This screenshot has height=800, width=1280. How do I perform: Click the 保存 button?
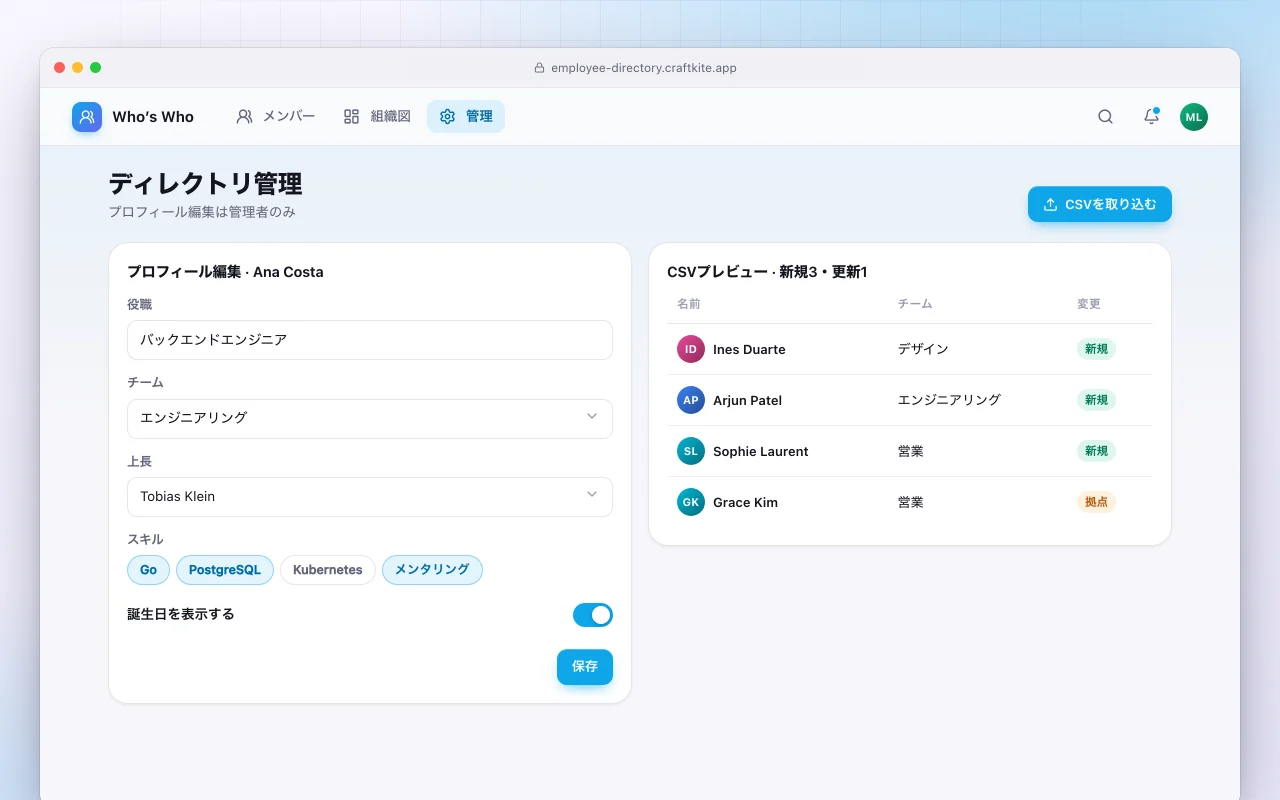coord(585,667)
